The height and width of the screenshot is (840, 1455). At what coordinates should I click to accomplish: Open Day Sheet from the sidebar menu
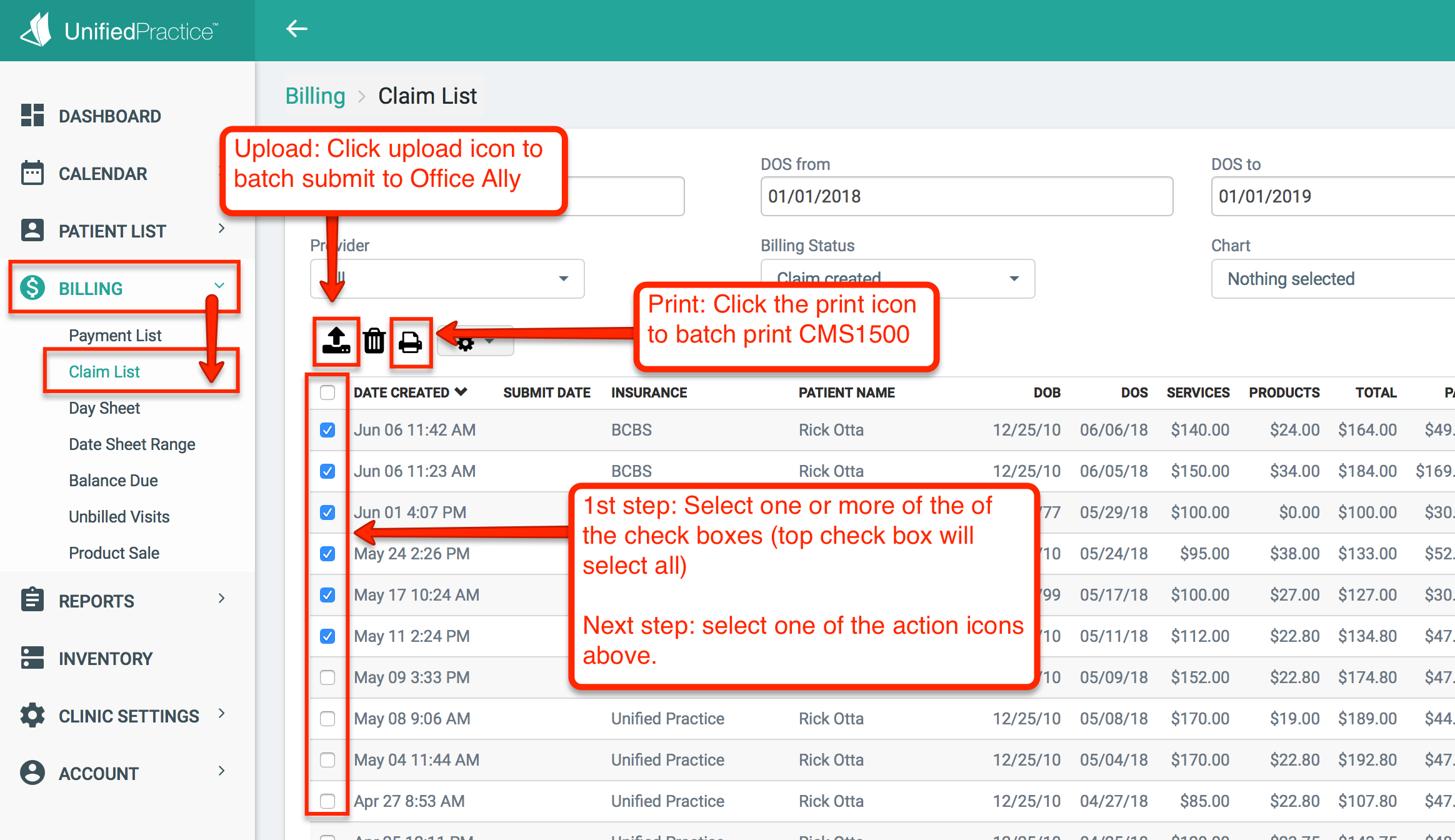click(x=104, y=407)
